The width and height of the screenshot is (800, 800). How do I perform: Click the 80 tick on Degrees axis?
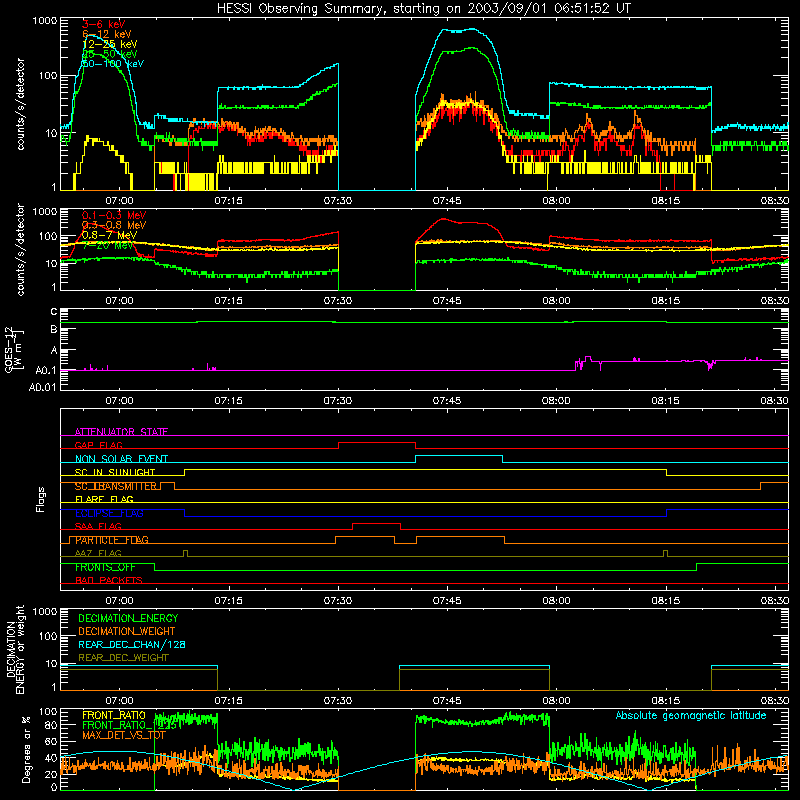point(51,725)
